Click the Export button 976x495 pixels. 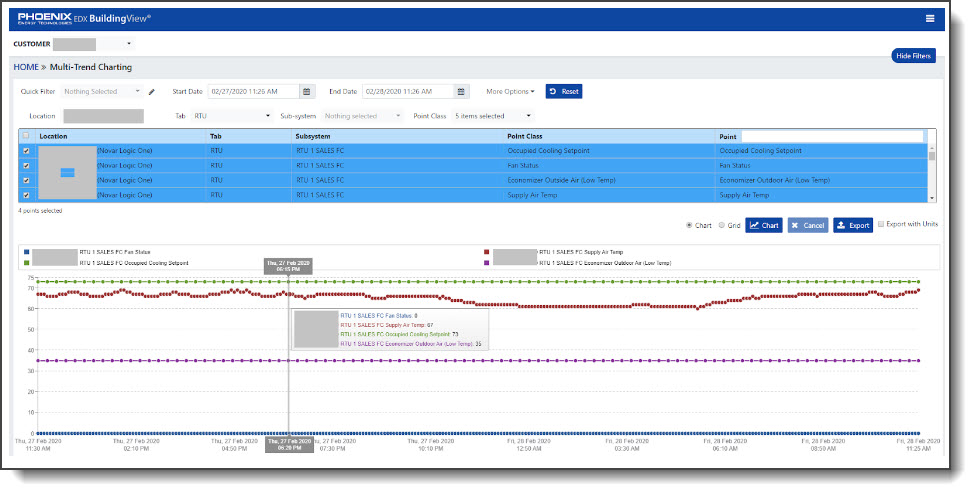click(x=853, y=225)
